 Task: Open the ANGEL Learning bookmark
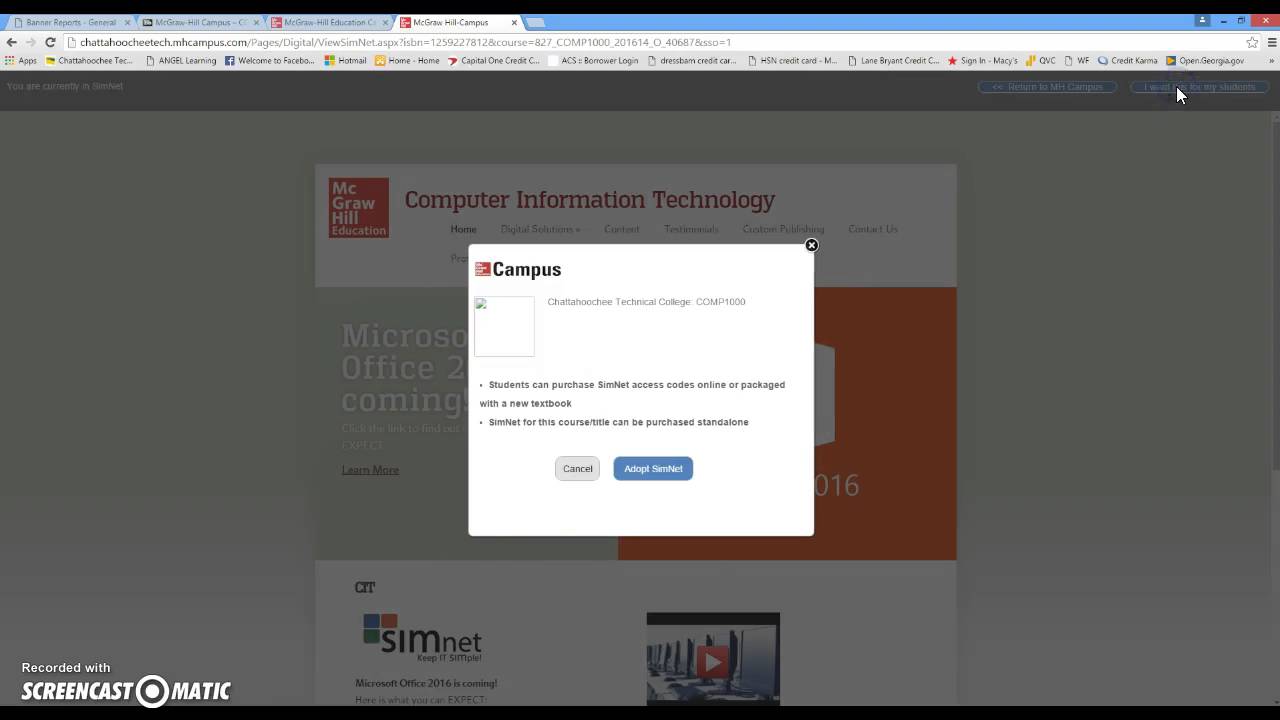tap(181, 60)
